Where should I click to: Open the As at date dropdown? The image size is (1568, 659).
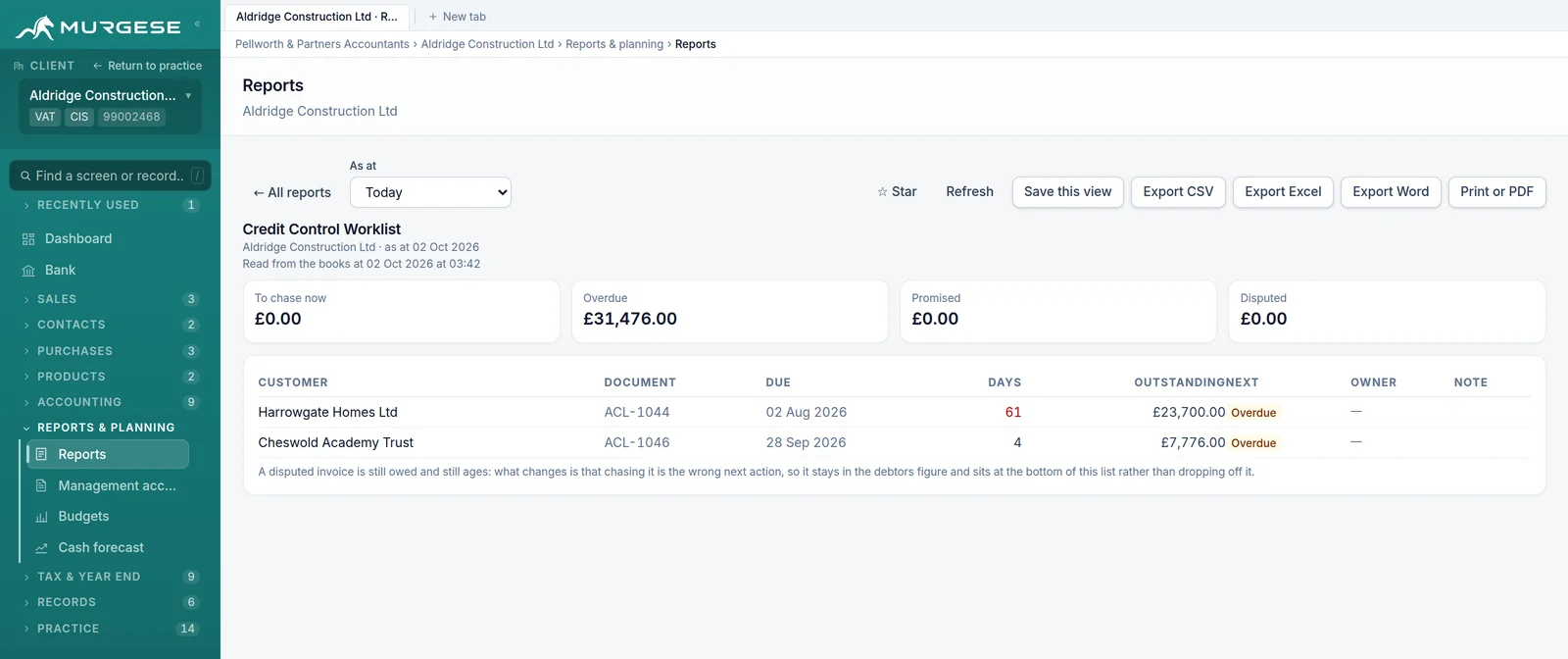(x=430, y=192)
